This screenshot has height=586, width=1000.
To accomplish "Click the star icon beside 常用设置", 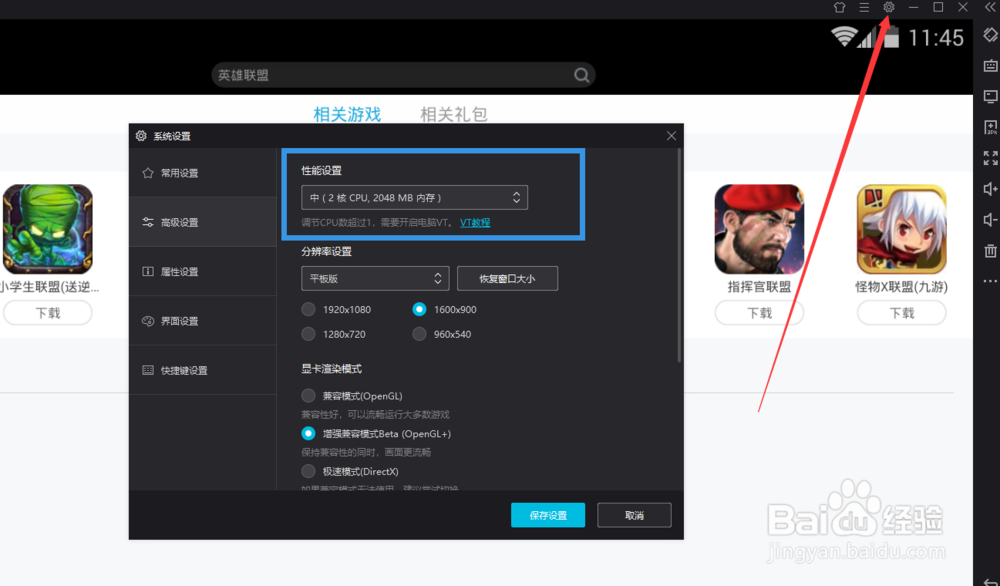I will click(x=148, y=173).
